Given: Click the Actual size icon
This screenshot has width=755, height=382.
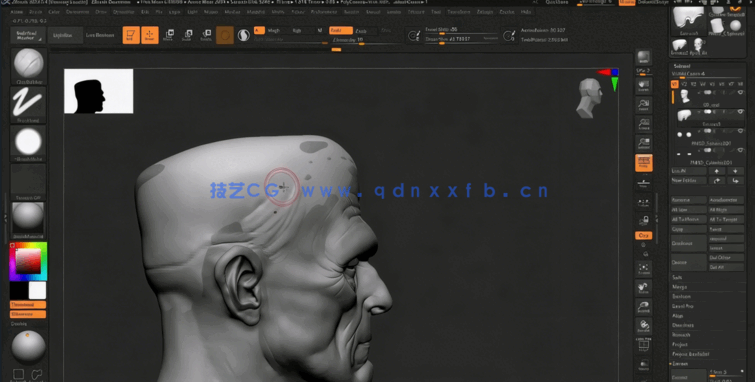Looking at the screenshot, I should (x=644, y=124).
